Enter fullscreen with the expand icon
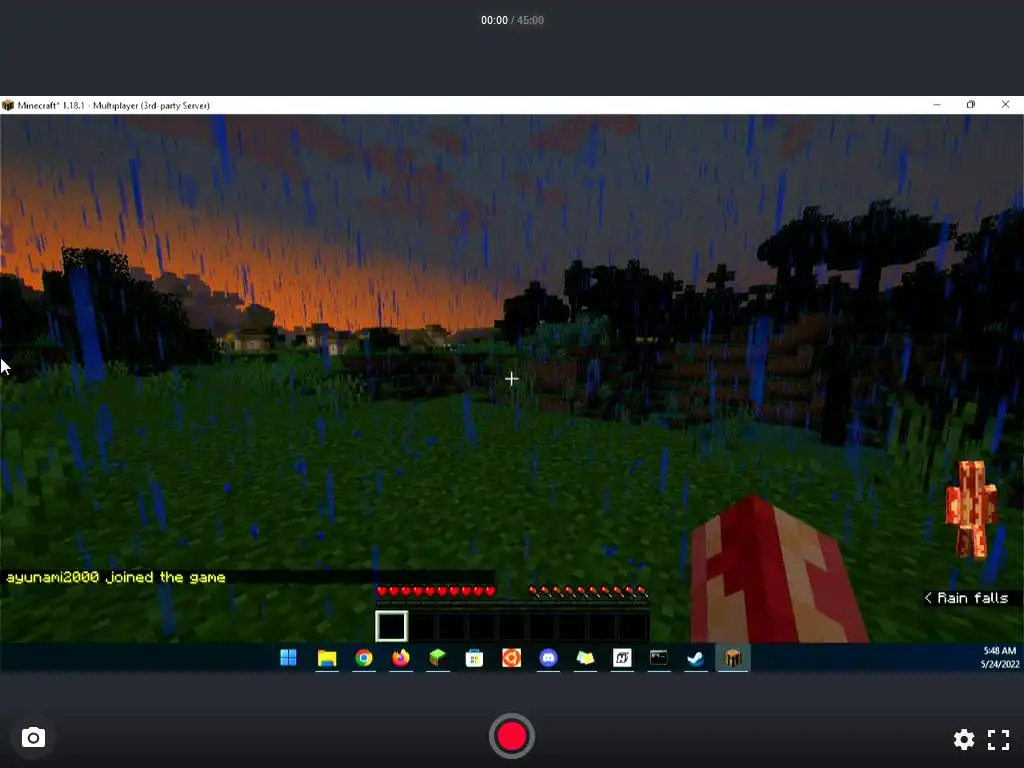 pos(998,739)
